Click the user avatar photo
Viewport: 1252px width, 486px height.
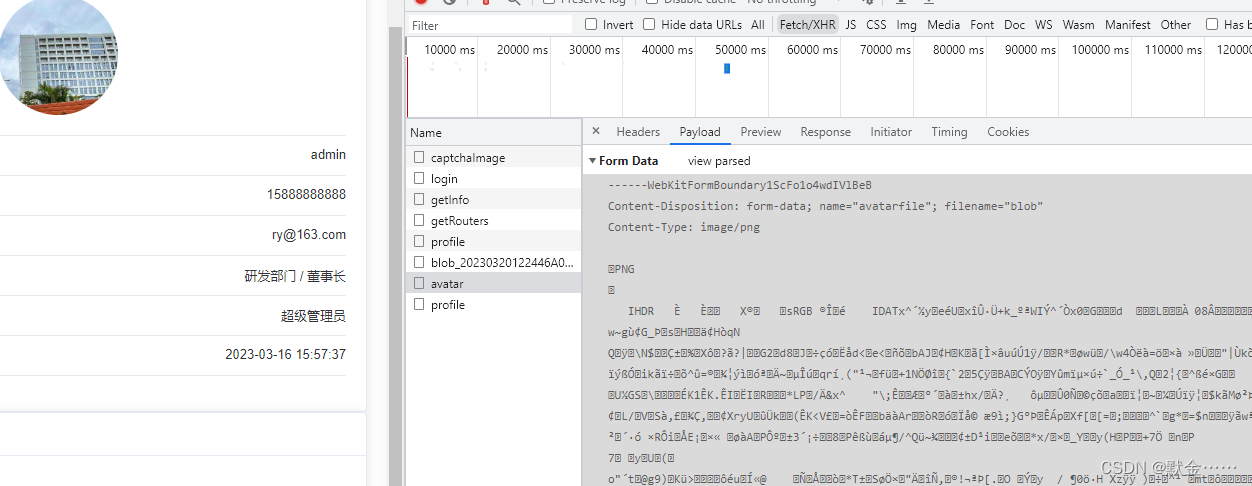tap(59, 55)
